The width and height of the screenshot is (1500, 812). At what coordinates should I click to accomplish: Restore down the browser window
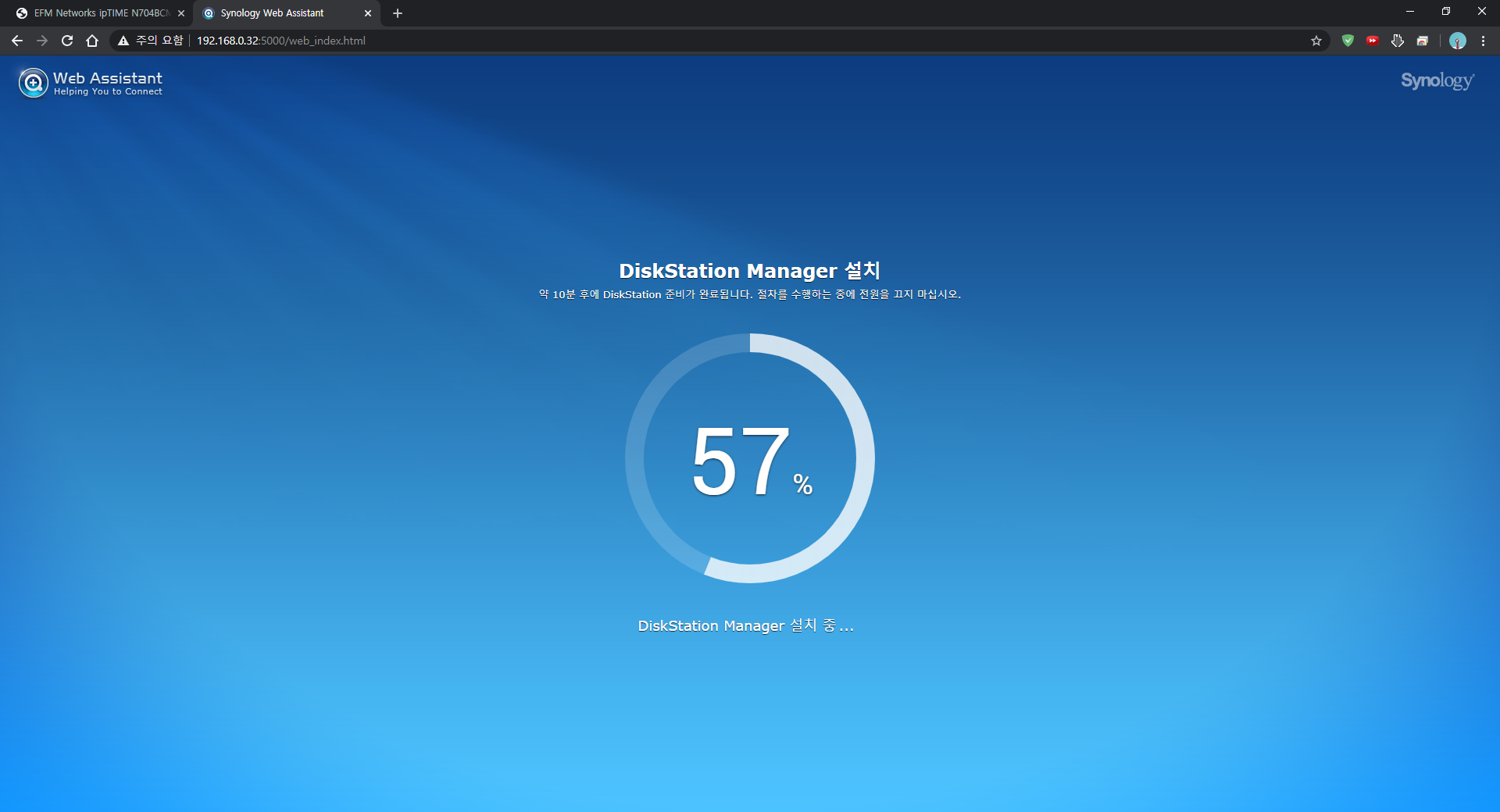1446,12
